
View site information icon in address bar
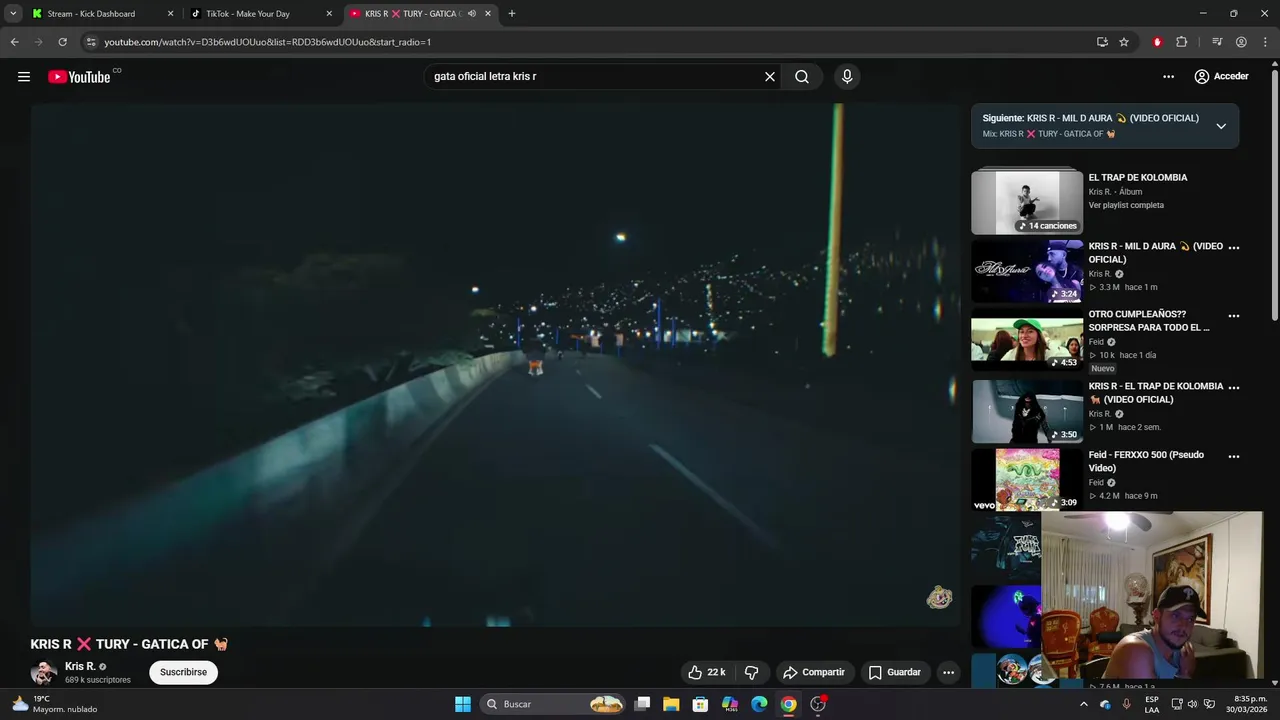pyautogui.click(x=91, y=42)
